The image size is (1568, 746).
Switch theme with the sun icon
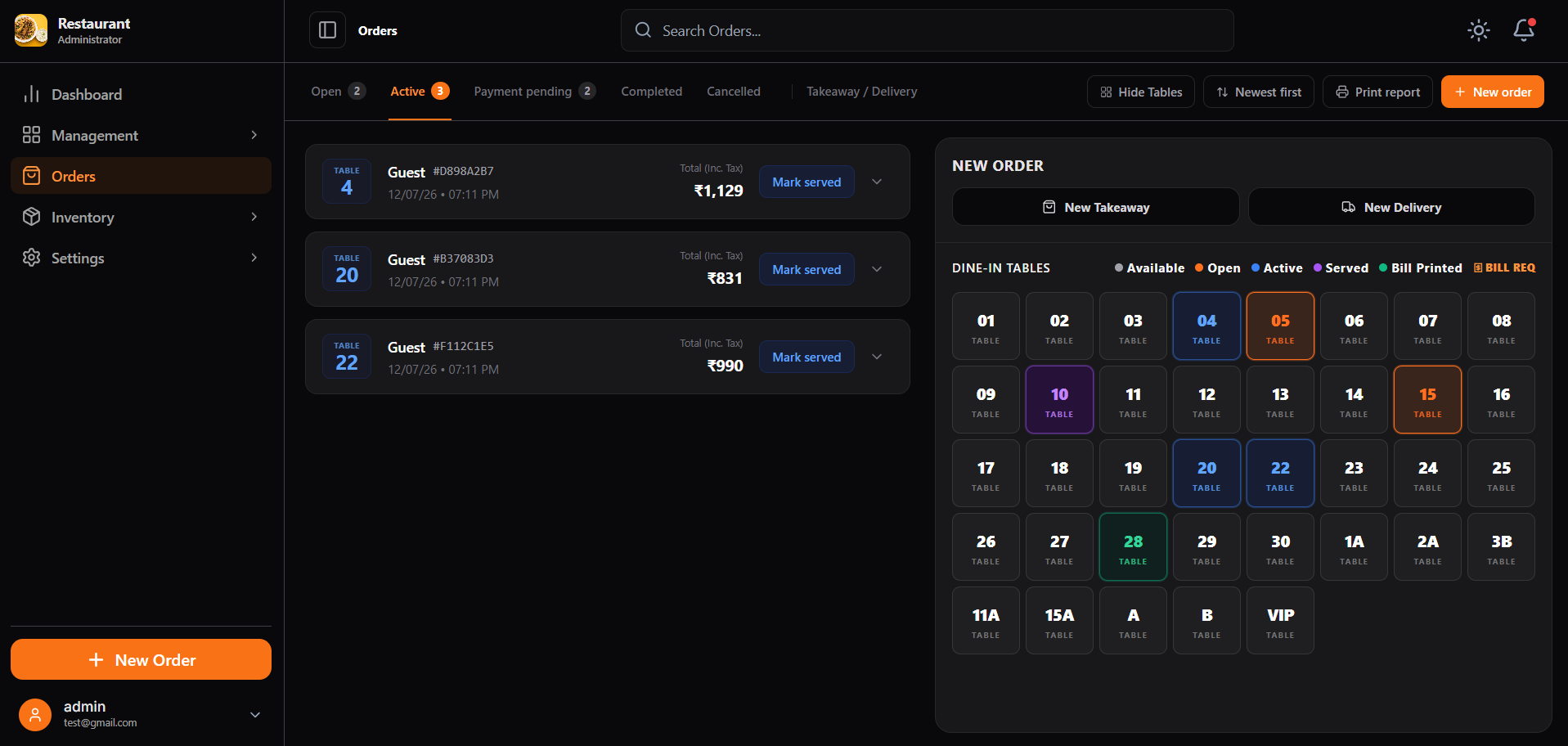1479,30
